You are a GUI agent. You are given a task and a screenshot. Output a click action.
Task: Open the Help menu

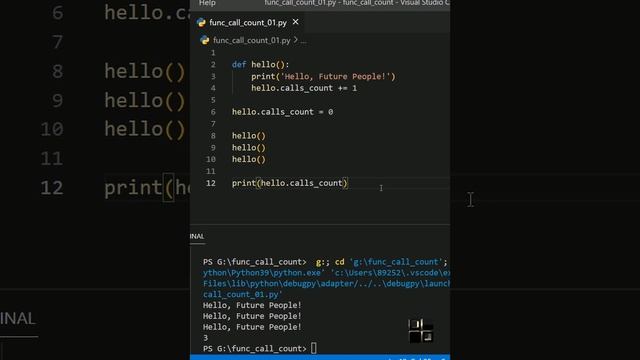coord(207,3)
